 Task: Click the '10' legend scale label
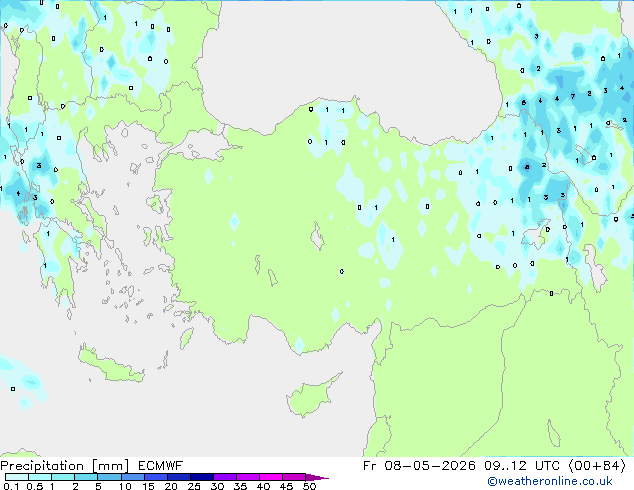tap(125, 486)
